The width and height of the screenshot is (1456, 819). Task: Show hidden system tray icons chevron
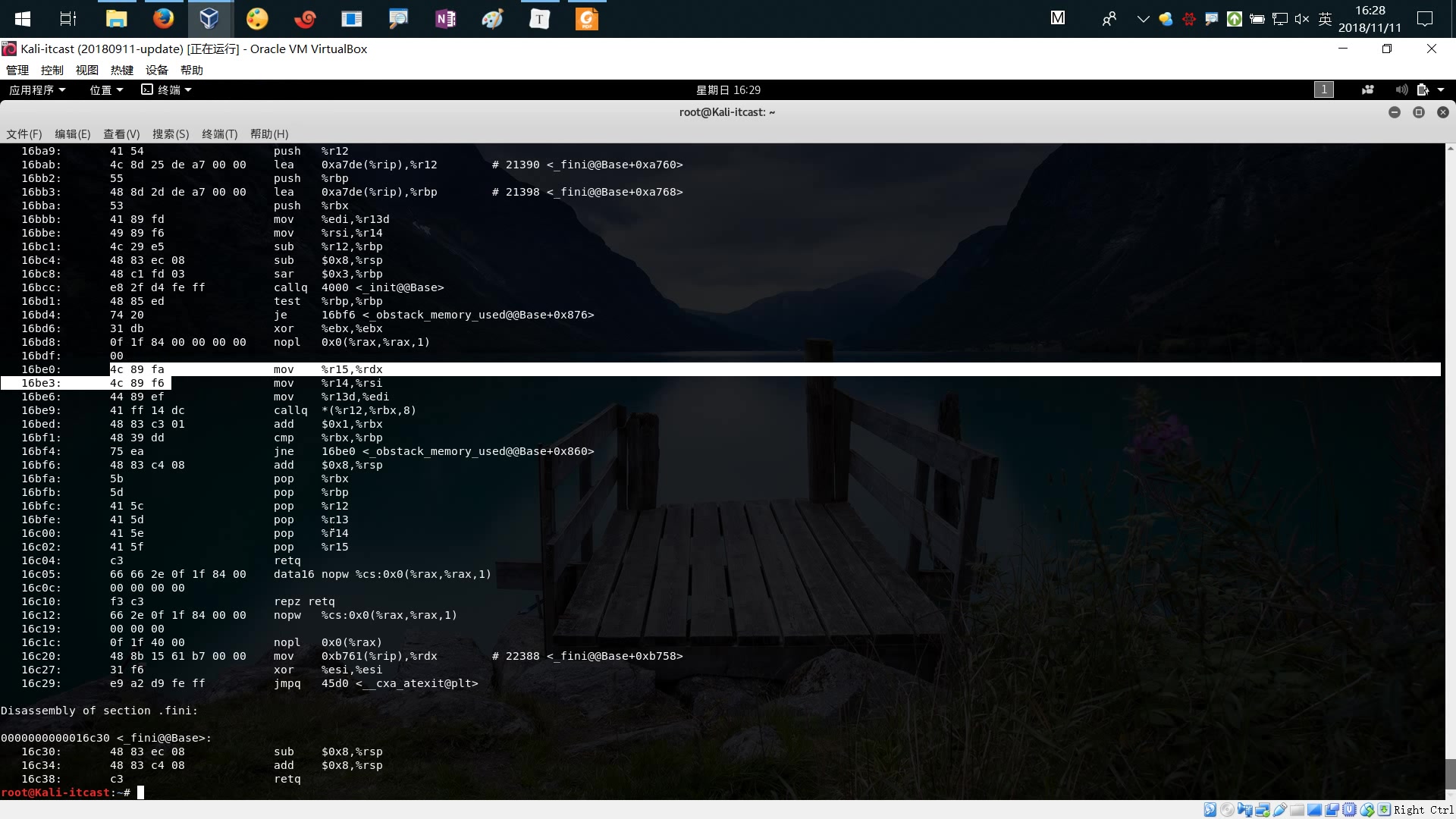pos(1143,18)
